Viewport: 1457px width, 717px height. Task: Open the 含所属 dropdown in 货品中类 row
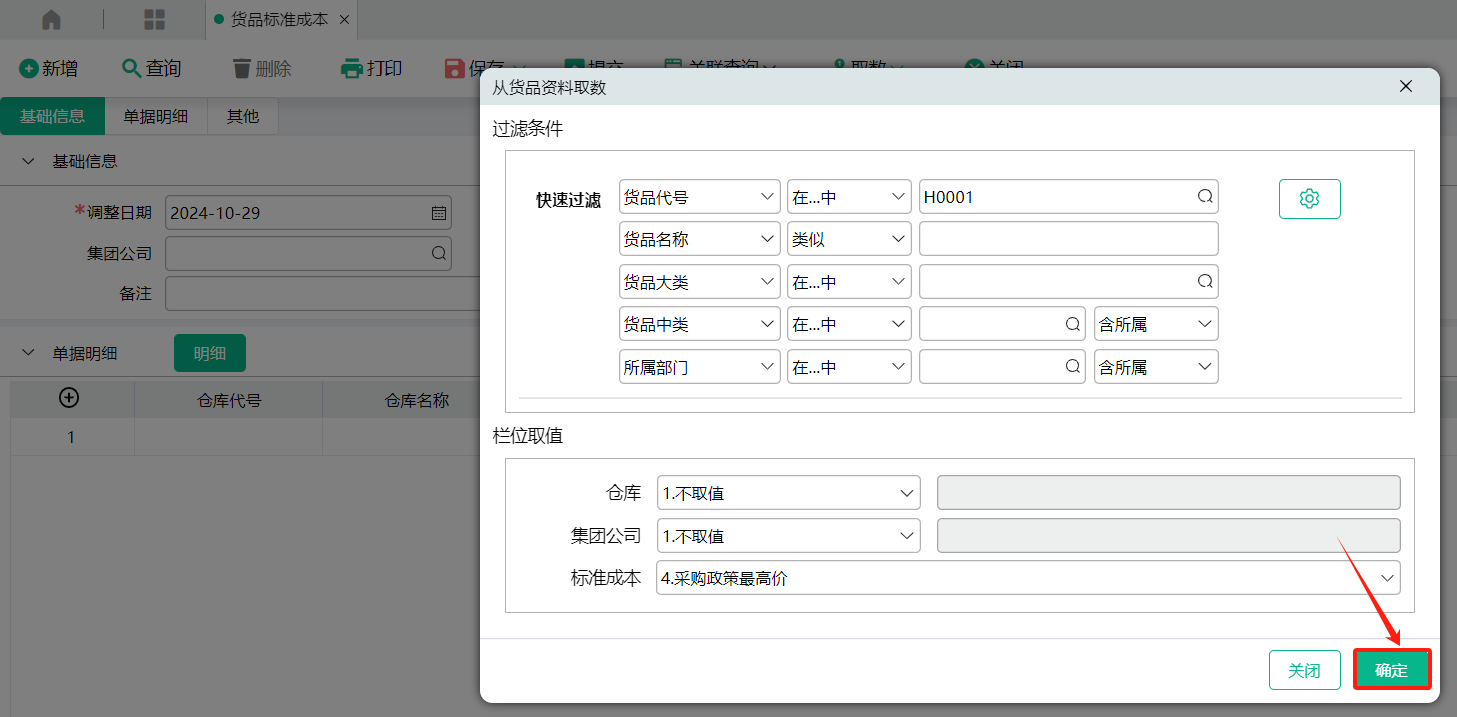[x=1156, y=324]
